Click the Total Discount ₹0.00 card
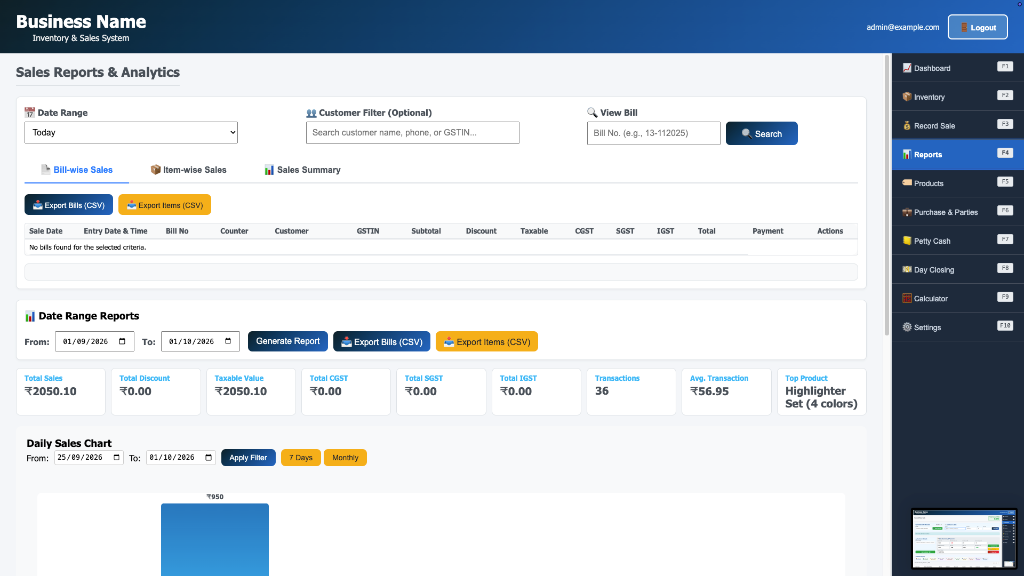The height and width of the screenshot is (576, 1024). point(156,392)
